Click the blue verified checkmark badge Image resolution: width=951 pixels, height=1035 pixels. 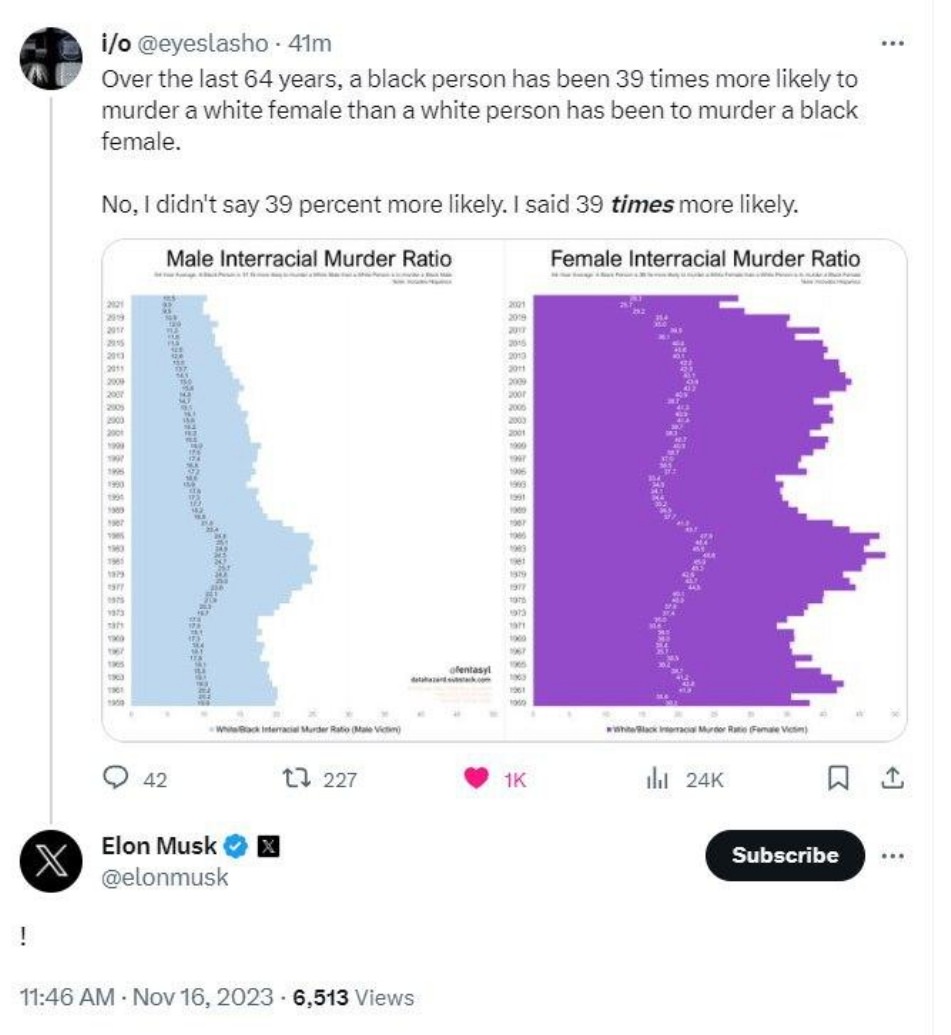pos(236,846)
